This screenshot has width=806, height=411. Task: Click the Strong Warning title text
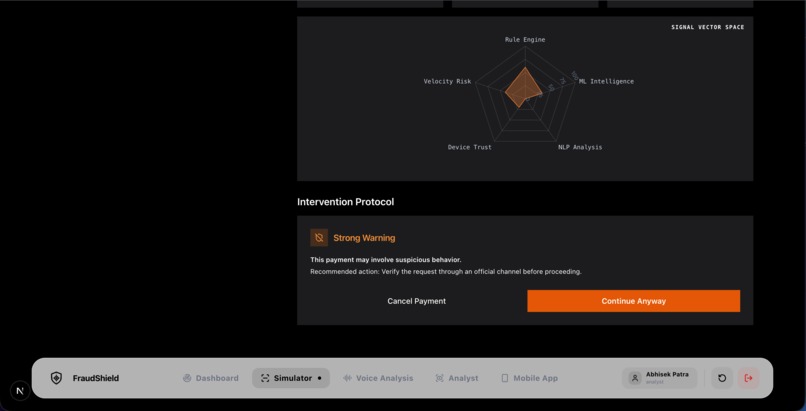pyautogui.click(x=364, y=238)
